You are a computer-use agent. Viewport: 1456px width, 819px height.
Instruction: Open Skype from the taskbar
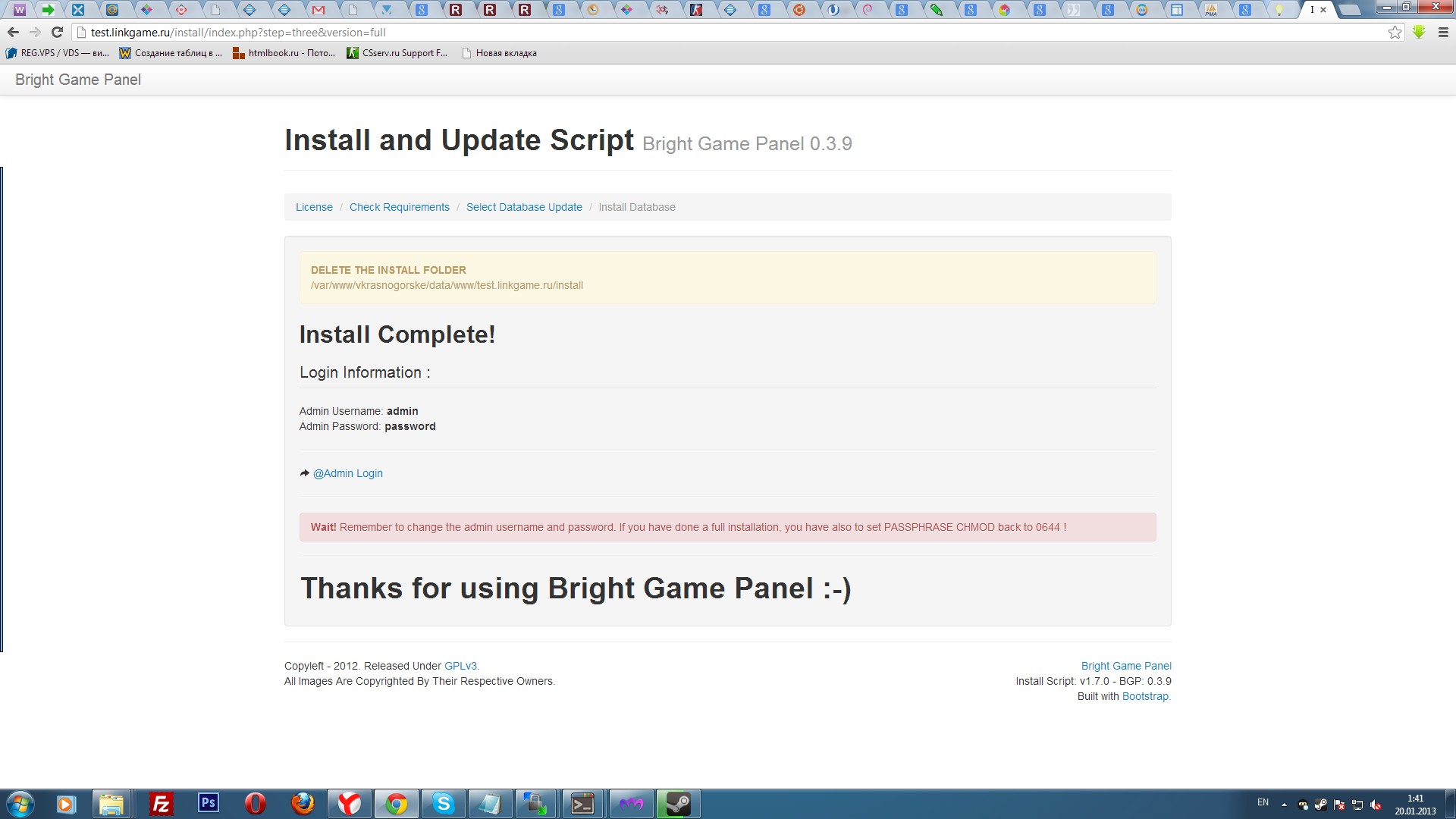pos(443,804)
